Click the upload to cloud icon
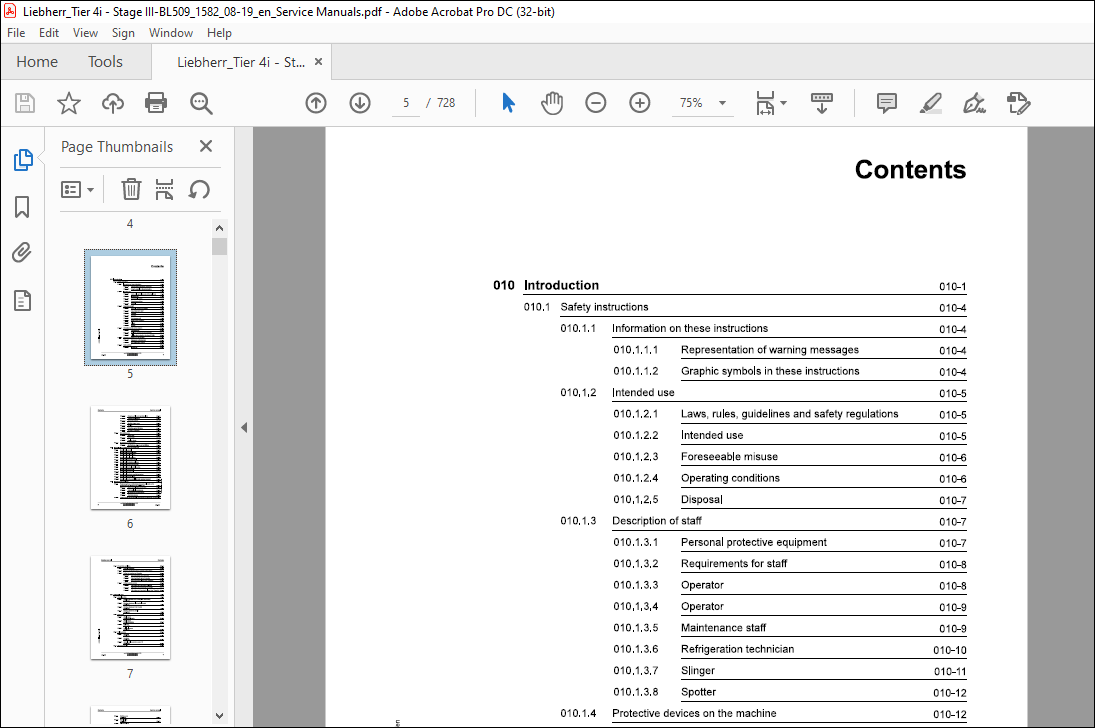This screenshot has width=1095, height=728. 112,103
